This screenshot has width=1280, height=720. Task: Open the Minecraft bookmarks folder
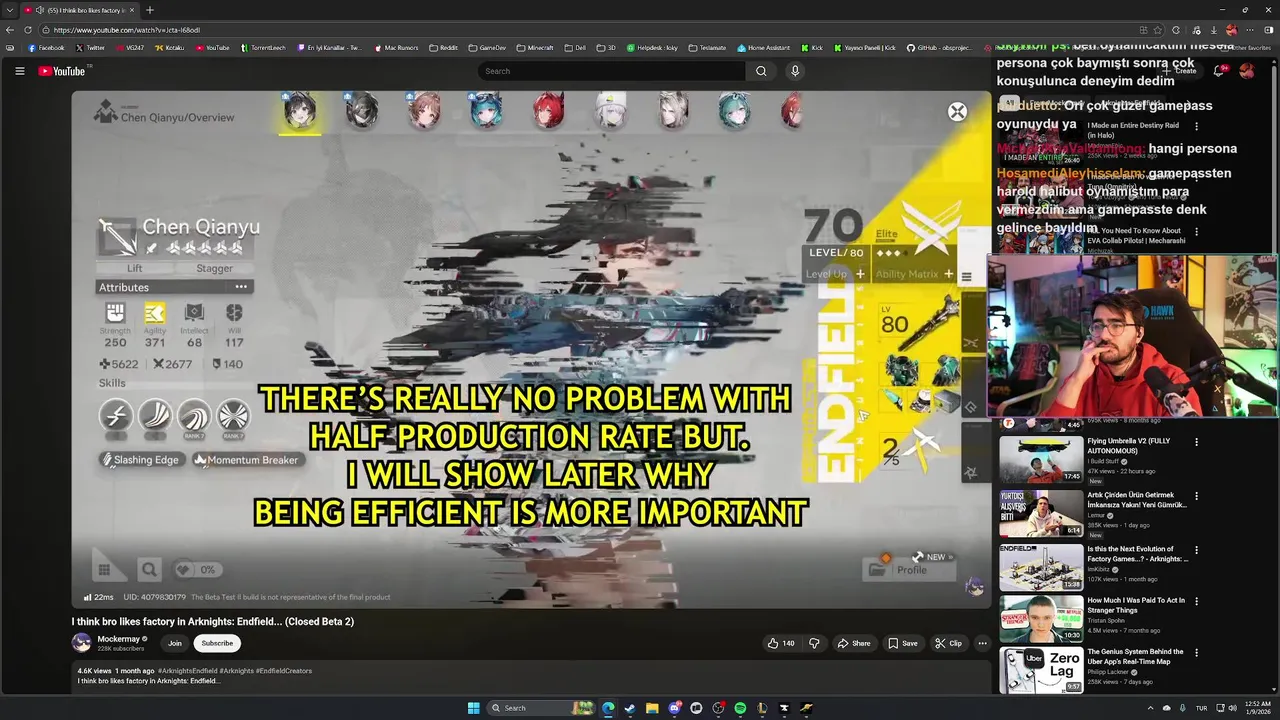(535, 47)
